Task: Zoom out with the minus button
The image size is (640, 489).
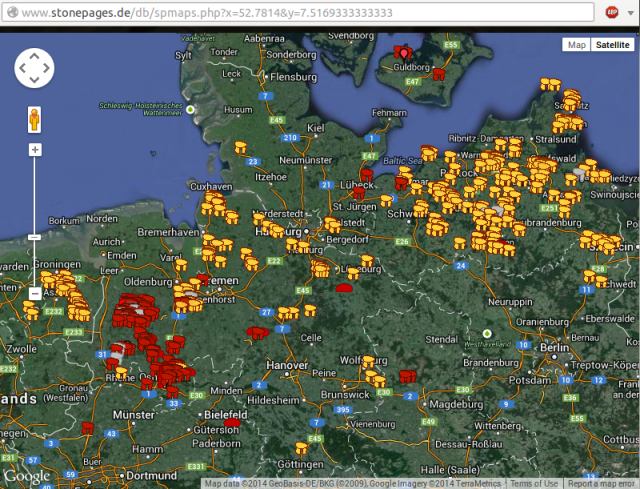Action: pyautogui.click(x=35, y=293)
